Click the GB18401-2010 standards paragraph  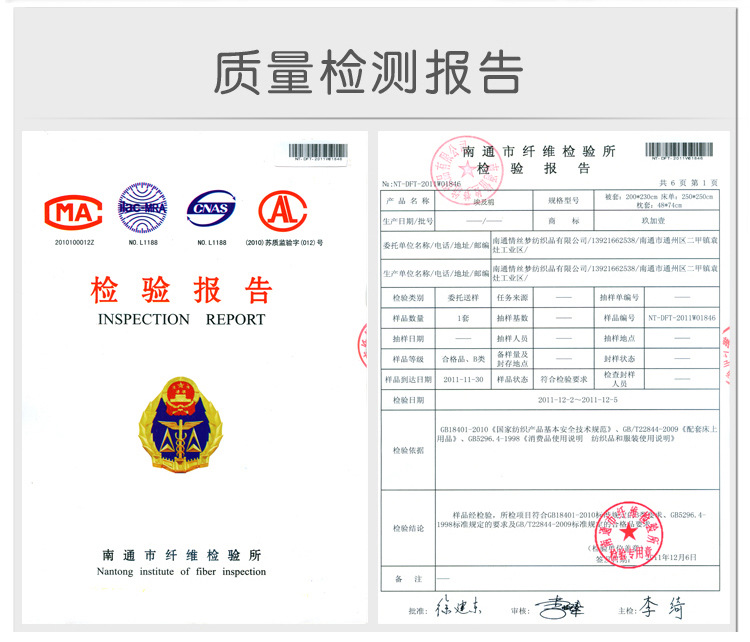point(577,434)
